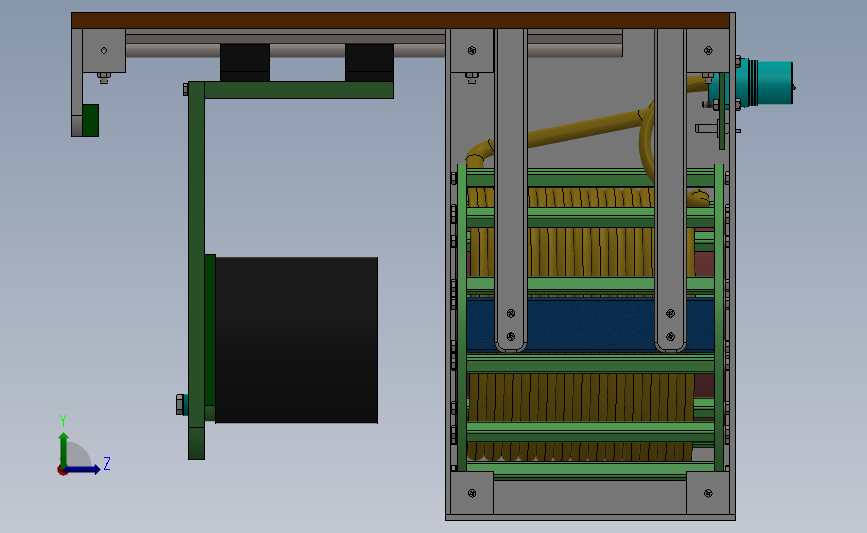This screenshot has height=533, width=867.
Task: Select the tall dark green vertical bracket plate
Action: coord(196,270)
